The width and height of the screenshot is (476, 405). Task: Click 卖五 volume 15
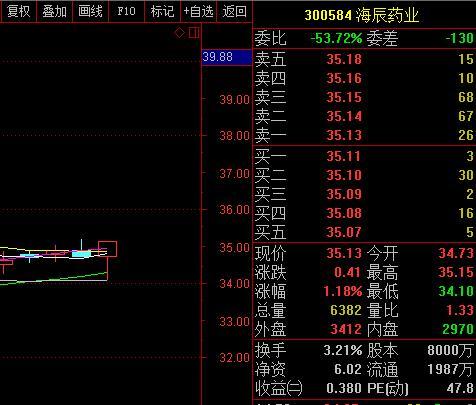pyautogui.click(x=466, y=59)
